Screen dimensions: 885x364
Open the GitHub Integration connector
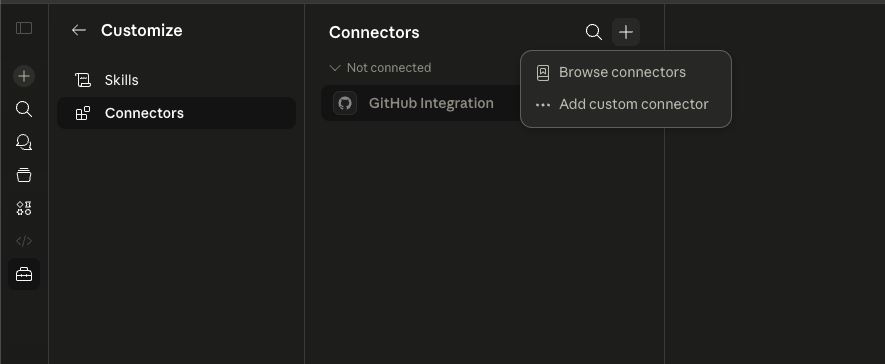pos(421,103)
